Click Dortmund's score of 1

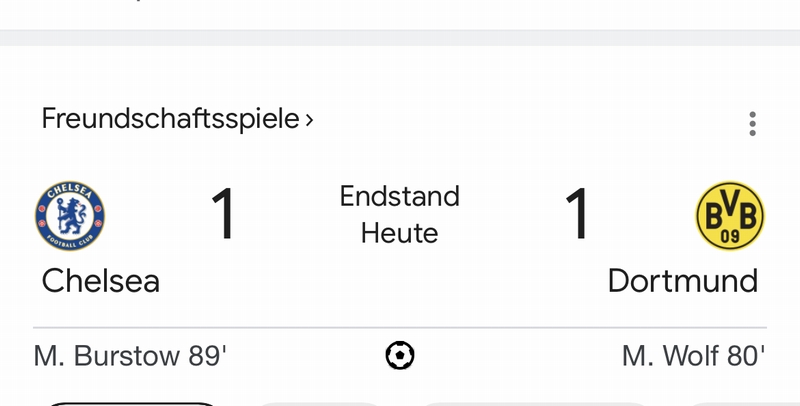pos(578,214)
